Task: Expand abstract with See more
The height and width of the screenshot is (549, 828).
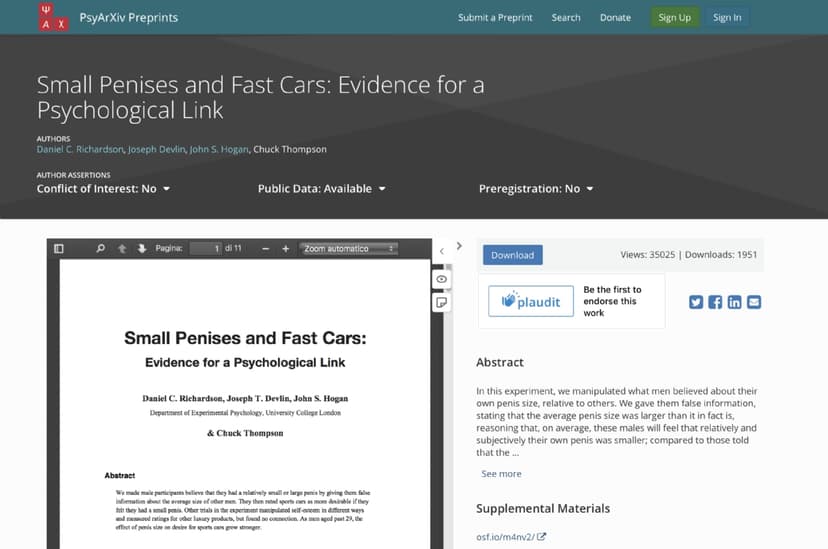Action: (x=501, y=474)
